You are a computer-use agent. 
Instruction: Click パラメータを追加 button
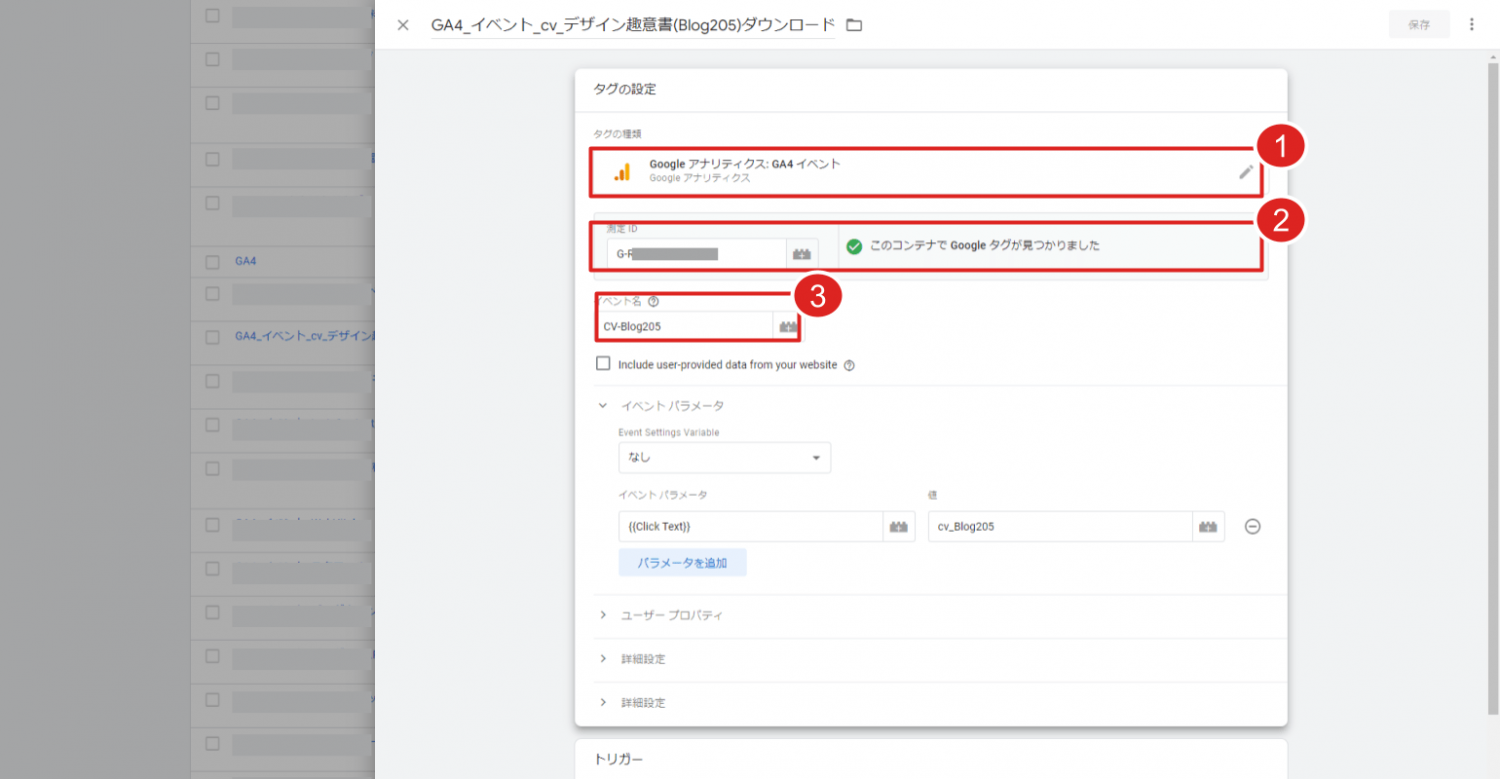click(x=682, y=563)
